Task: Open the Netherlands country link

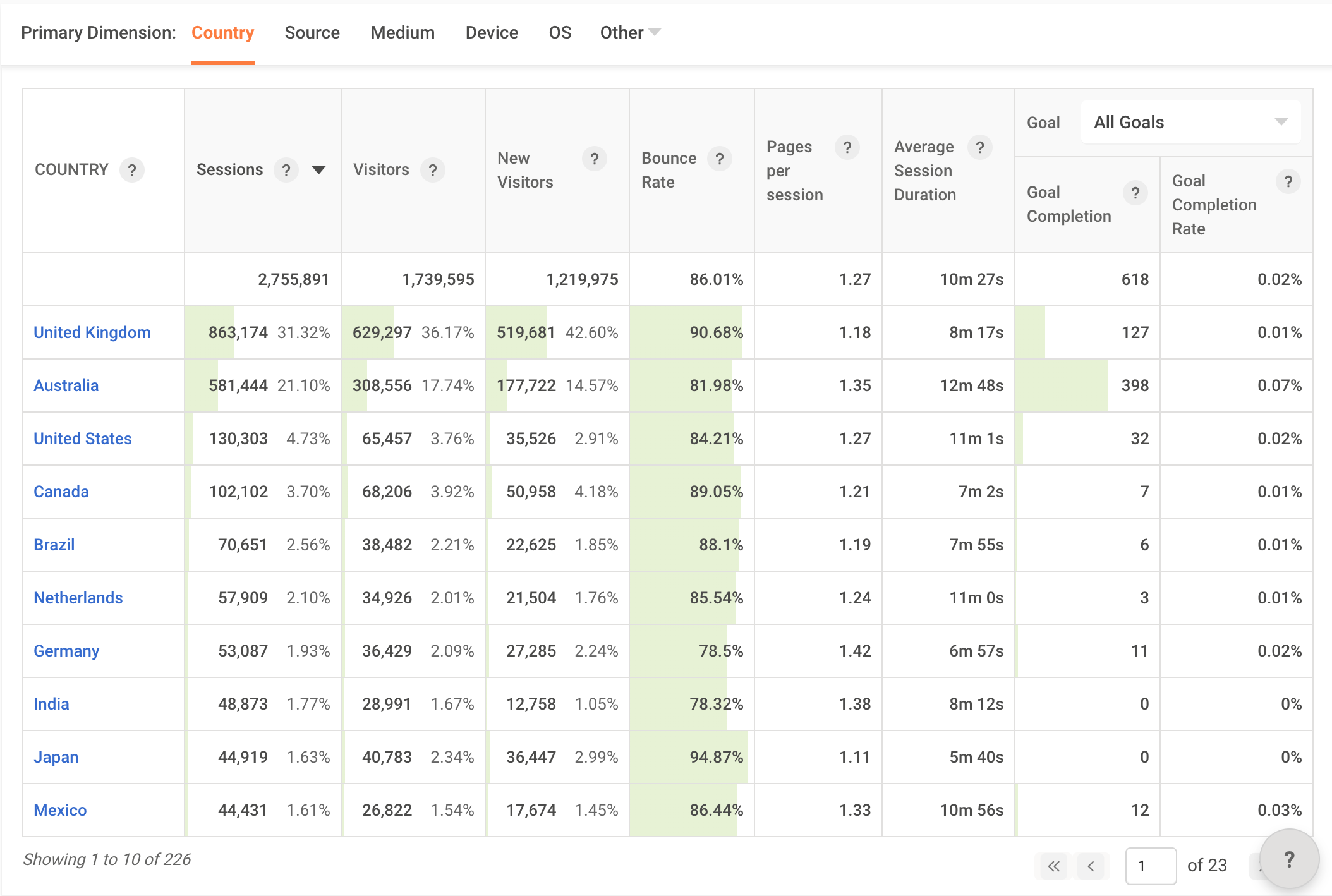Action: pyautogui.click(x=78, y=598)
